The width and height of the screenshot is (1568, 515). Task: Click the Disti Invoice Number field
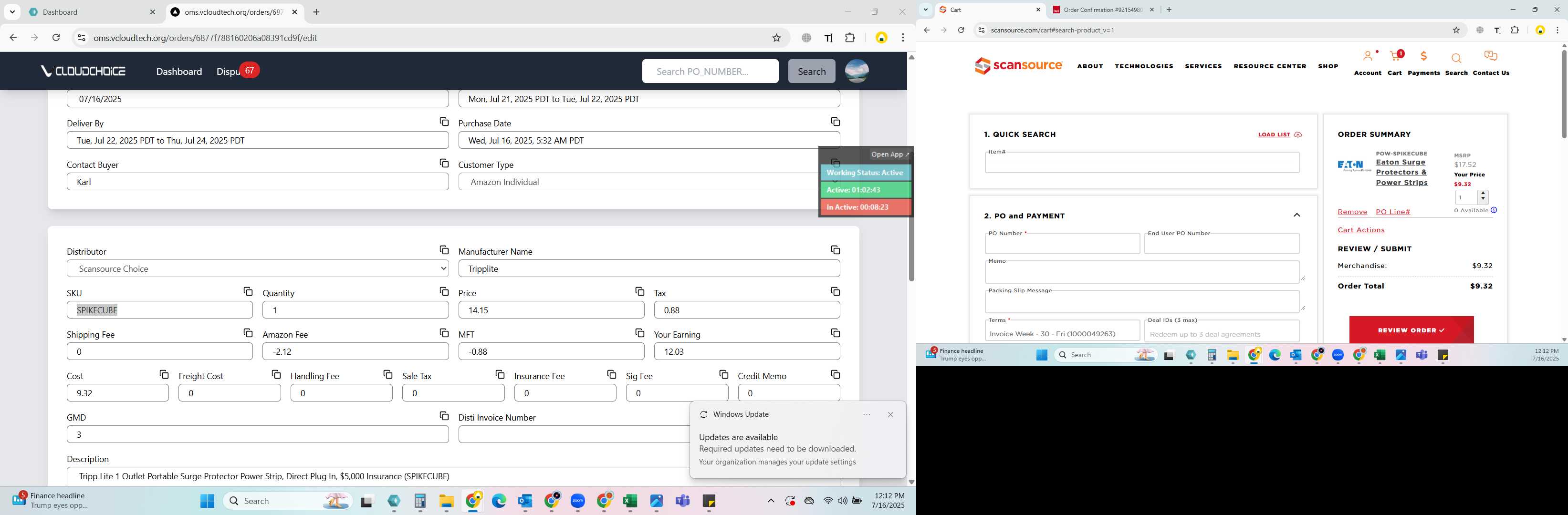click(x=574, y=434)
